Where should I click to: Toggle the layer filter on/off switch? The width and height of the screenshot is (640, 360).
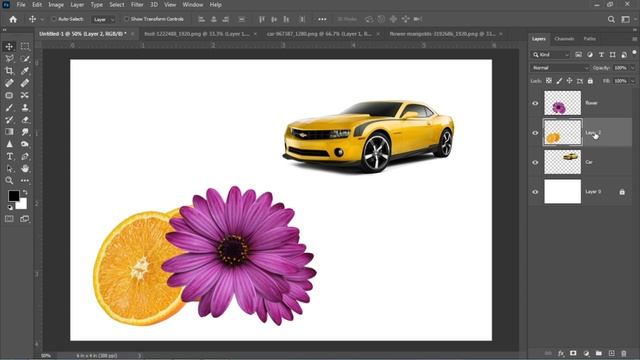click(x=634, y=53)
